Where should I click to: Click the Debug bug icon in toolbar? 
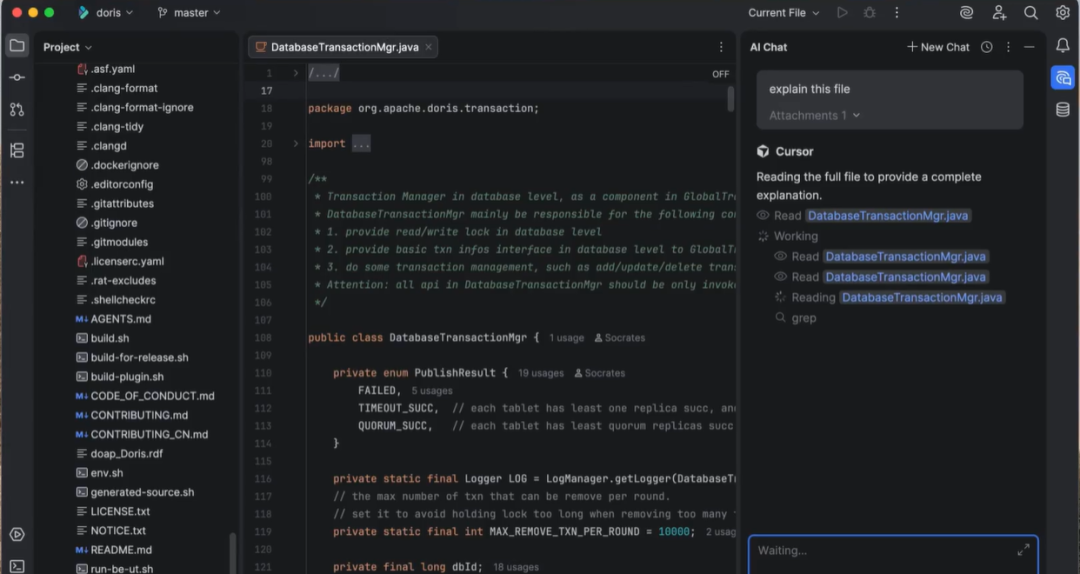(869, 12)
